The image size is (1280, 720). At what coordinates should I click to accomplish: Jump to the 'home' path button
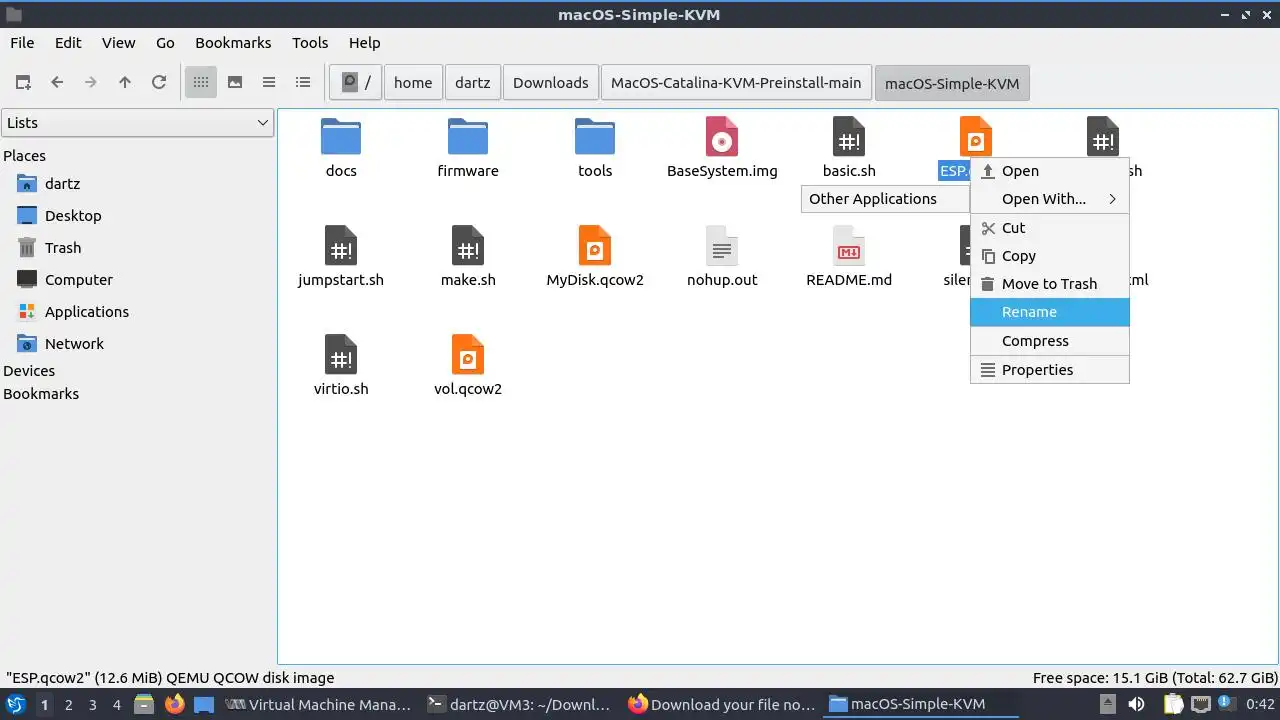pyautogui.click(x=413, y=83)
